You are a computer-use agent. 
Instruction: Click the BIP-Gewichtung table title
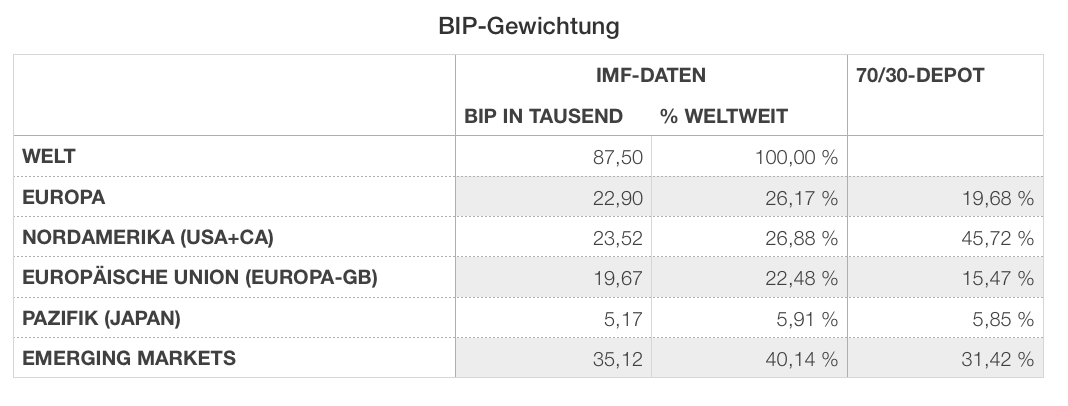coord(528,26)
